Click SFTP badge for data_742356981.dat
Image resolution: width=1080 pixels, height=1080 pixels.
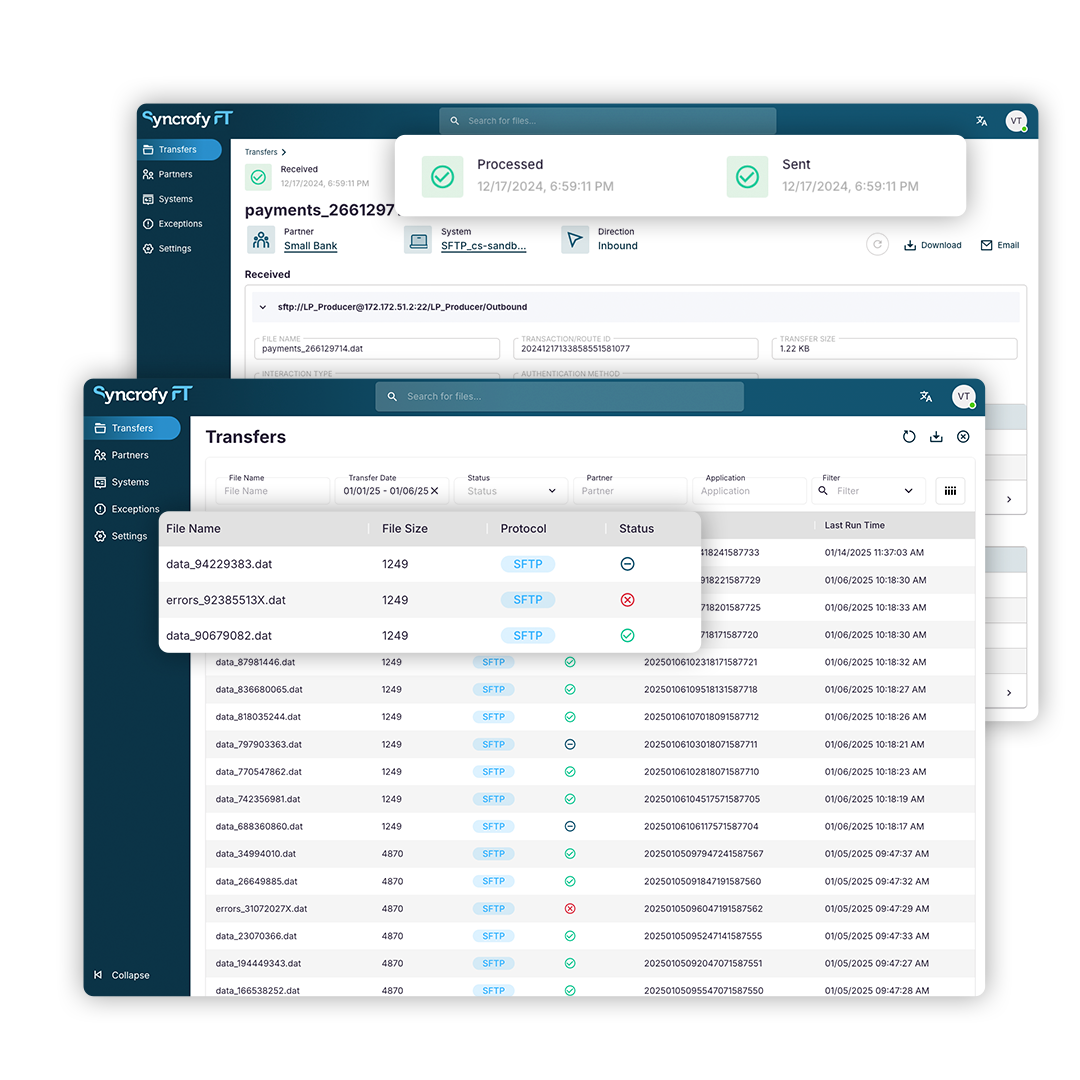pyautogui.click(x=494, y=799)
